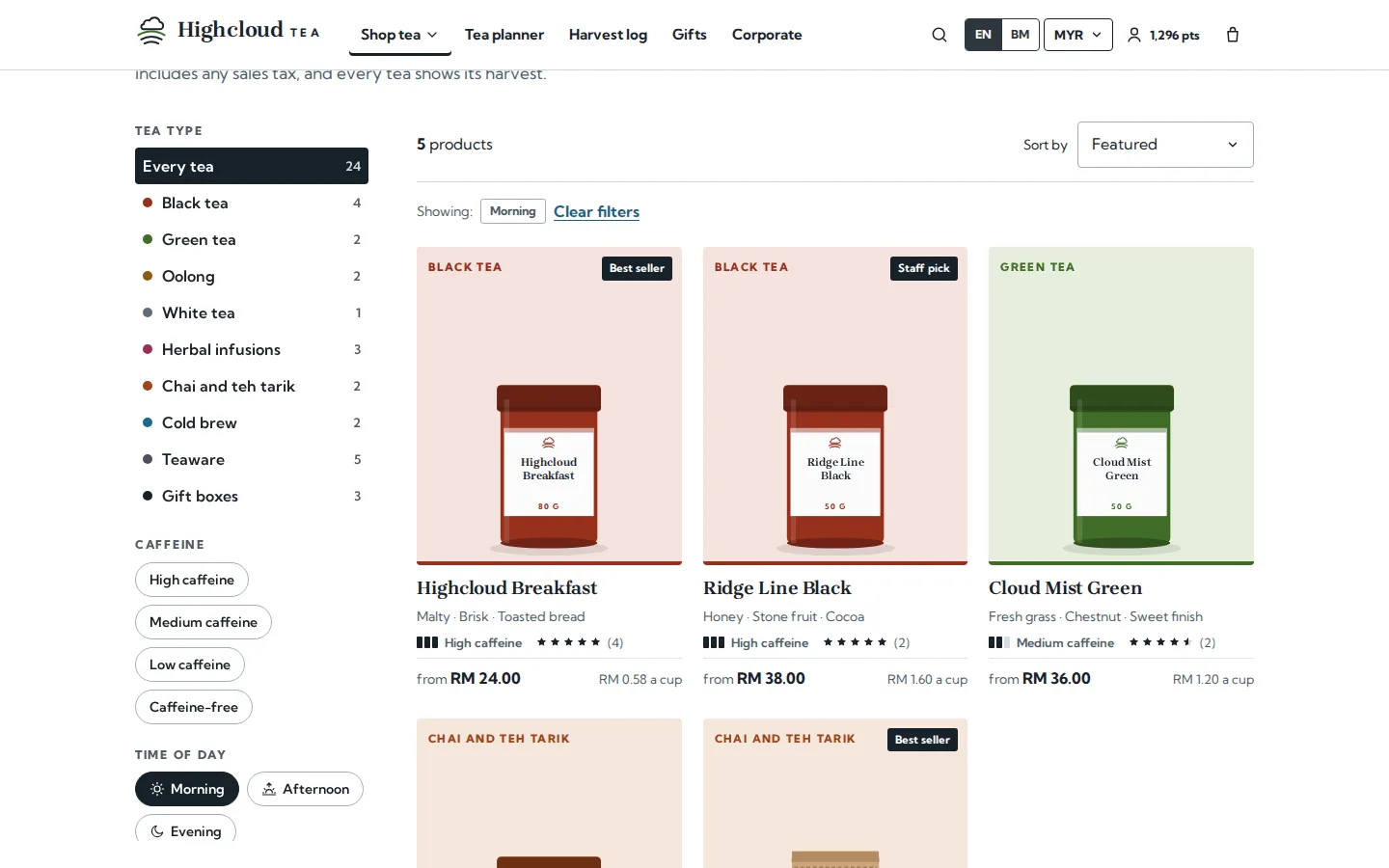Click the Clear filters link
This screenshot has width=1389, height=868.
point(596,211)
